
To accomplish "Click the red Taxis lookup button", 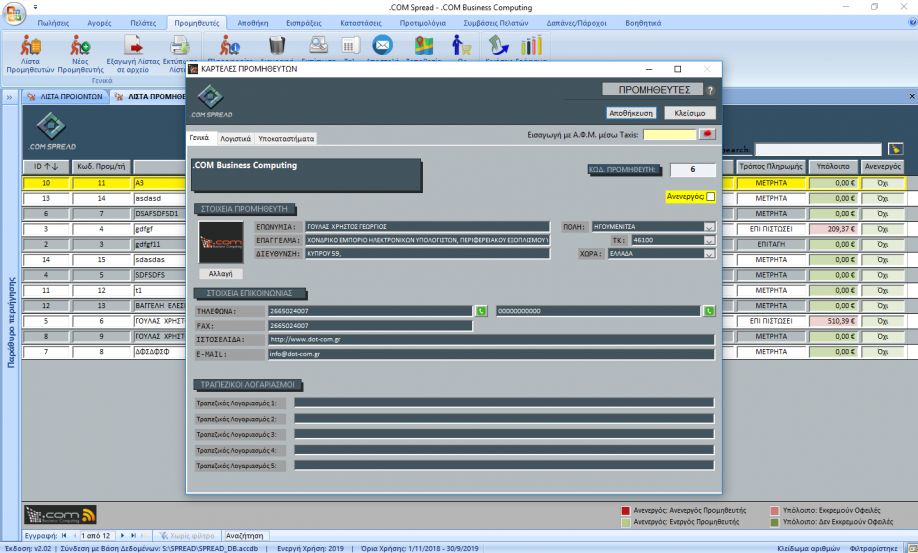I will tap(707, 134).
